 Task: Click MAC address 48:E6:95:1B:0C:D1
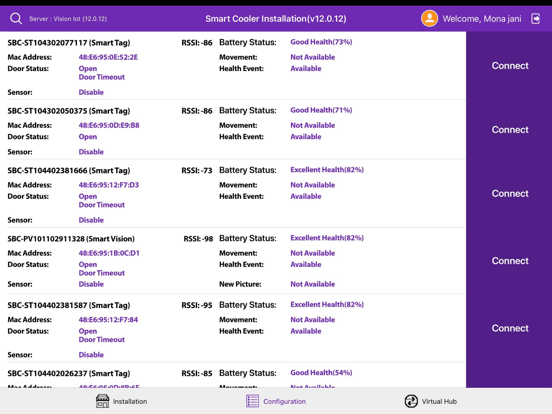[x=109, y=253]
